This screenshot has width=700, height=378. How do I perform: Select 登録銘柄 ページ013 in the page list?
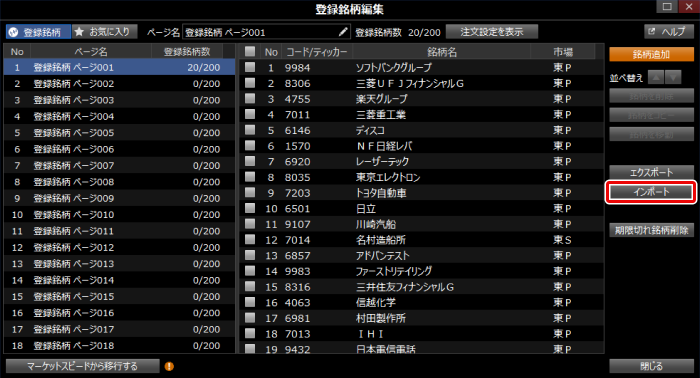point(119,264)
